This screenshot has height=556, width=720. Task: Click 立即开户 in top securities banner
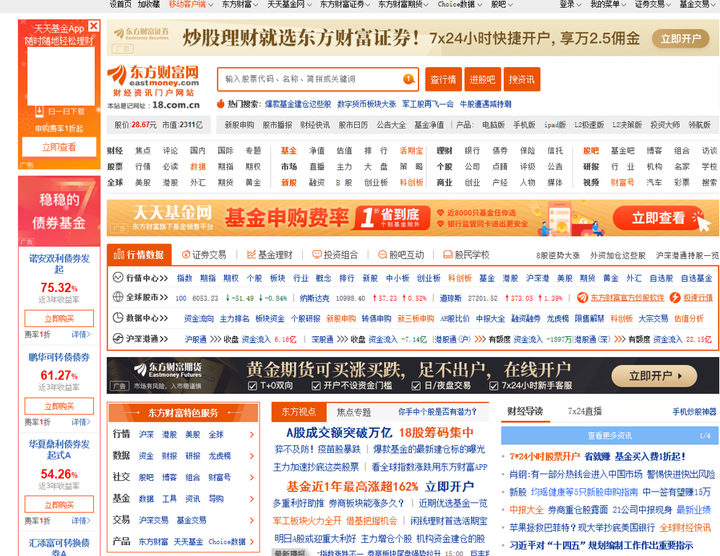(x=681, y=39)
